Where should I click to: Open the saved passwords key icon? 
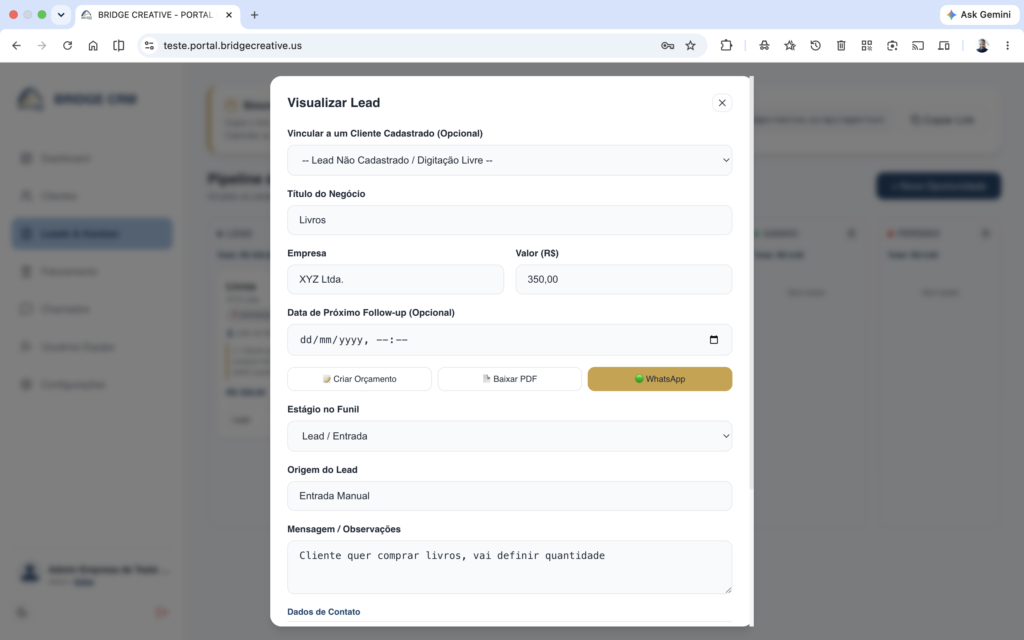tap(667, 46)
